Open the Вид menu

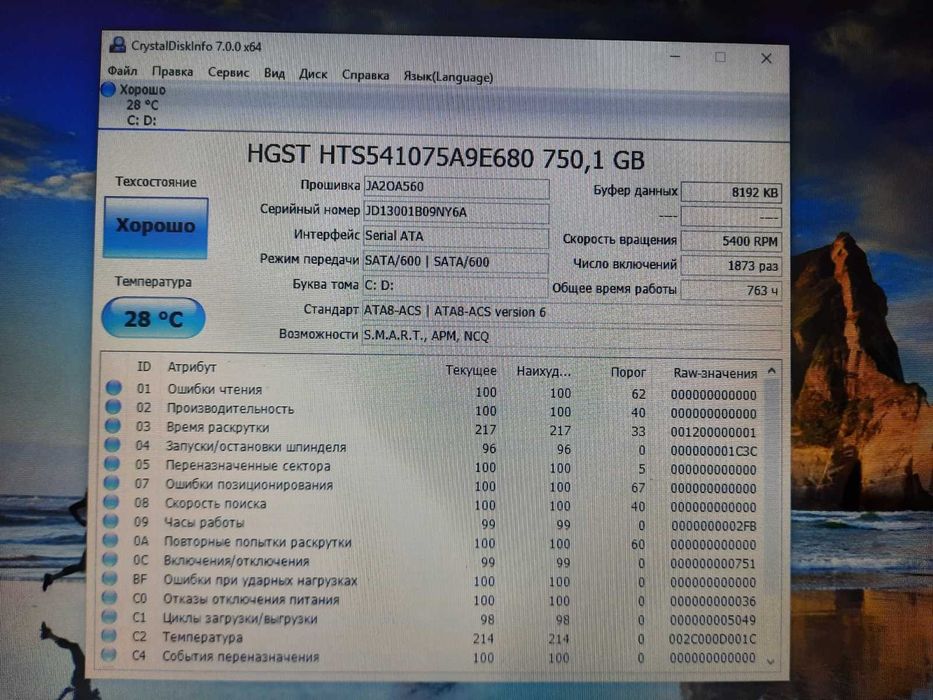click(x=274, y=73)
